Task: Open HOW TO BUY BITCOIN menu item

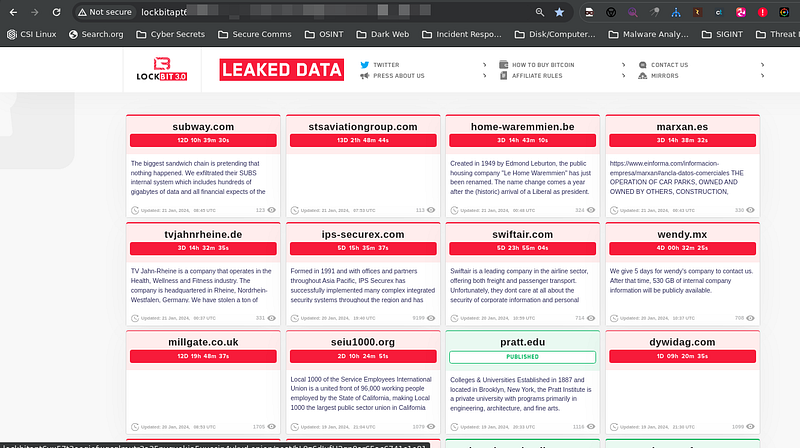Action: (543, 65)
